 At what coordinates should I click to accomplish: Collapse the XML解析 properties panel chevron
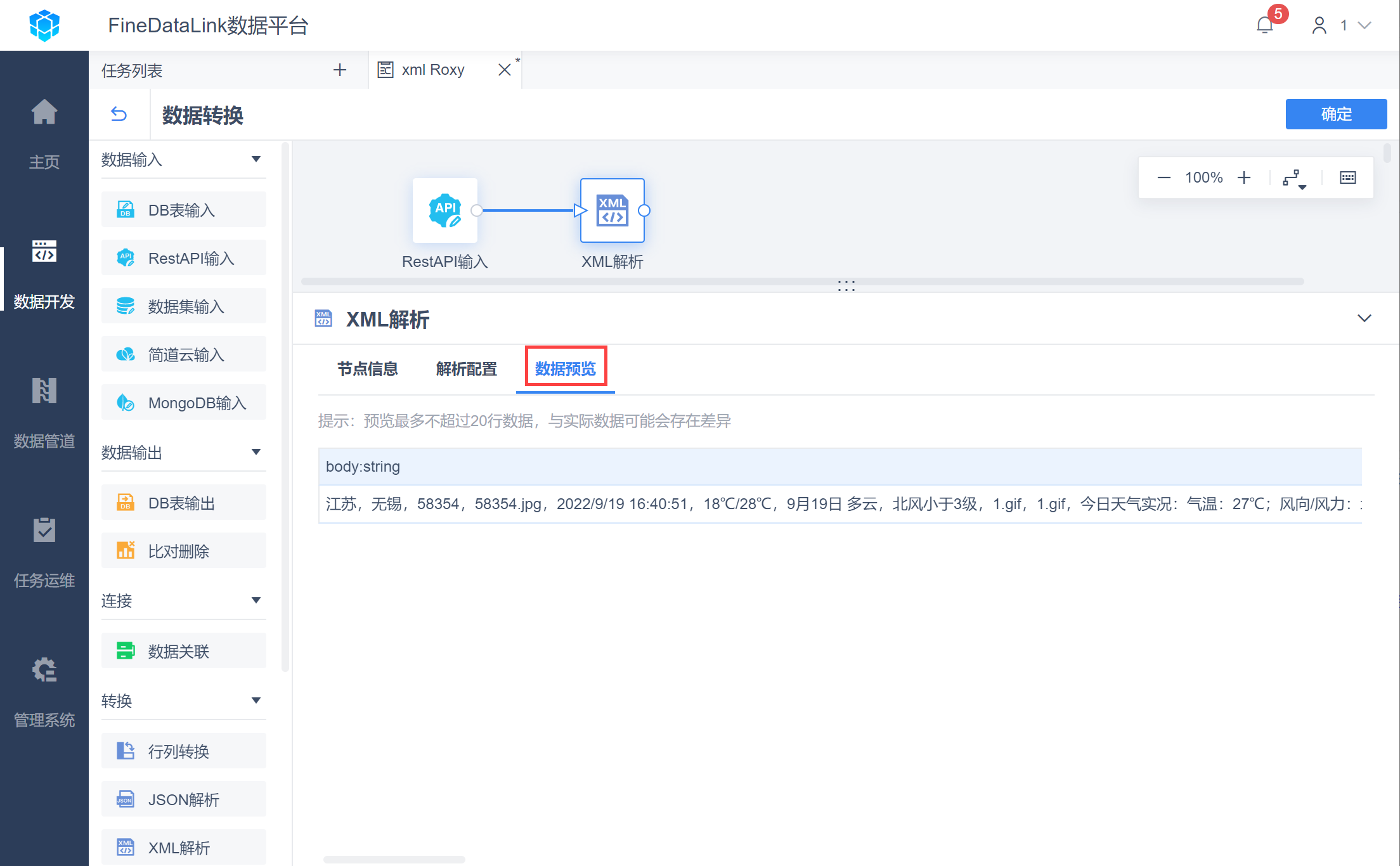[x=1364, y=318]
